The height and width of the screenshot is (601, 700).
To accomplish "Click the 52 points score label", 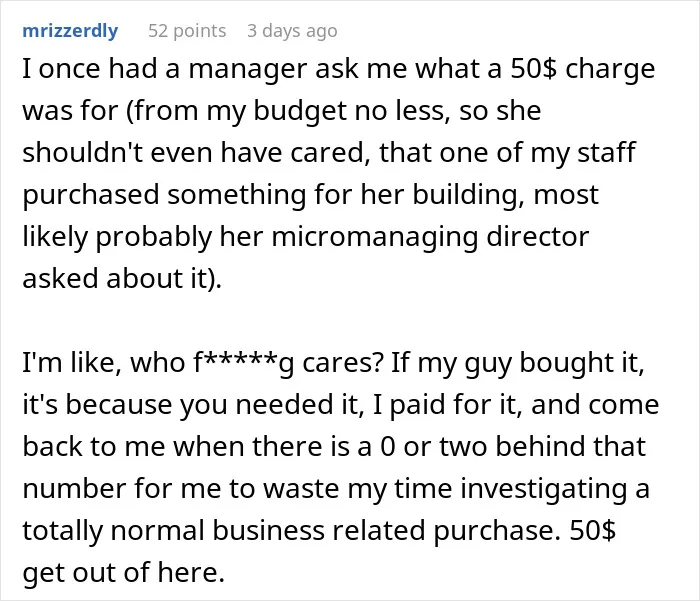I will pyautogui.click(x=187, y=31).
